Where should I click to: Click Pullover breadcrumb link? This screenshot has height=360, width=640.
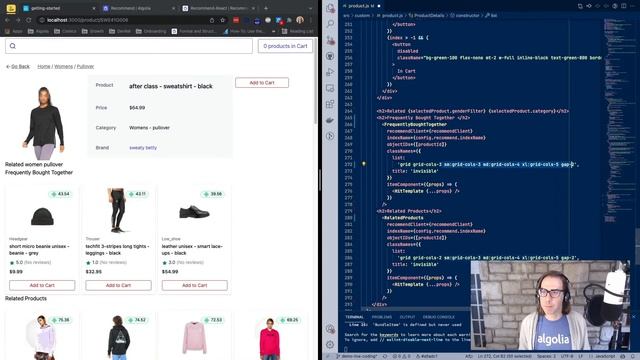[85, 66]
